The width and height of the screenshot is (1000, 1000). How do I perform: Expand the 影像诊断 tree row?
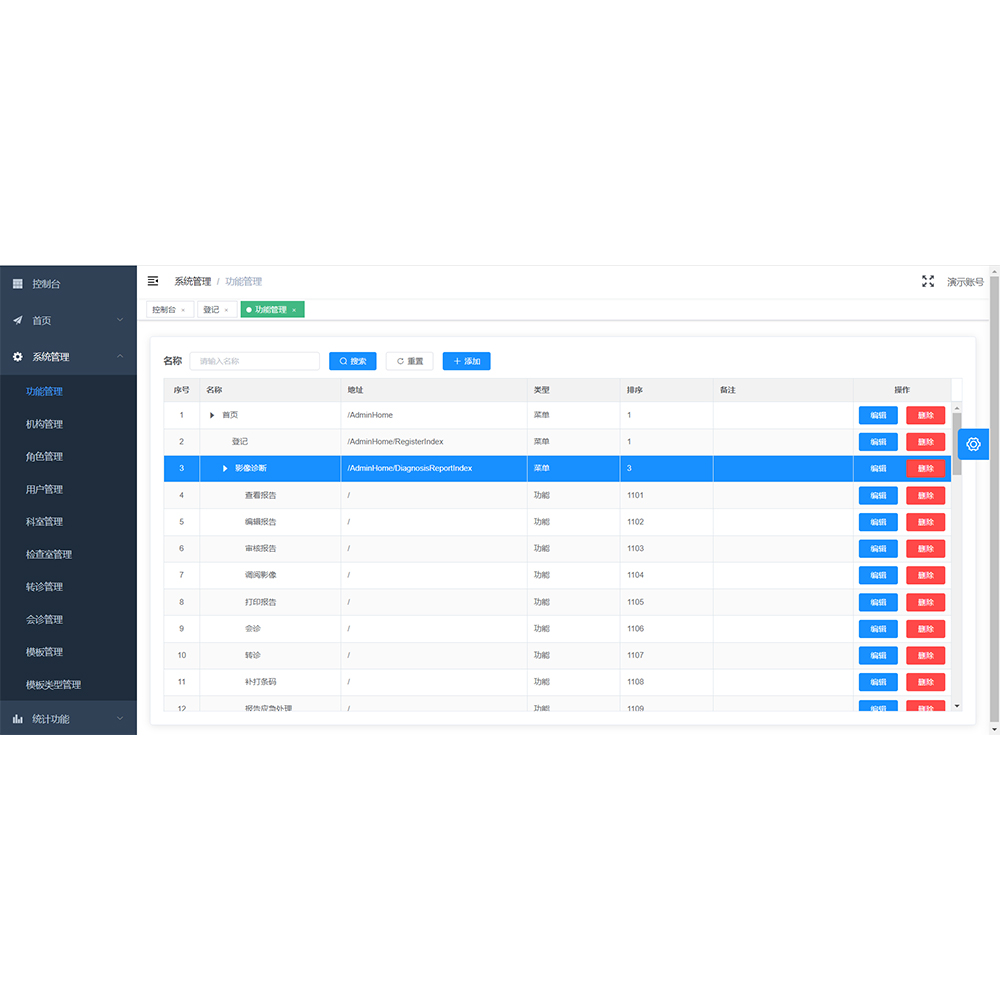pos(225,468)
